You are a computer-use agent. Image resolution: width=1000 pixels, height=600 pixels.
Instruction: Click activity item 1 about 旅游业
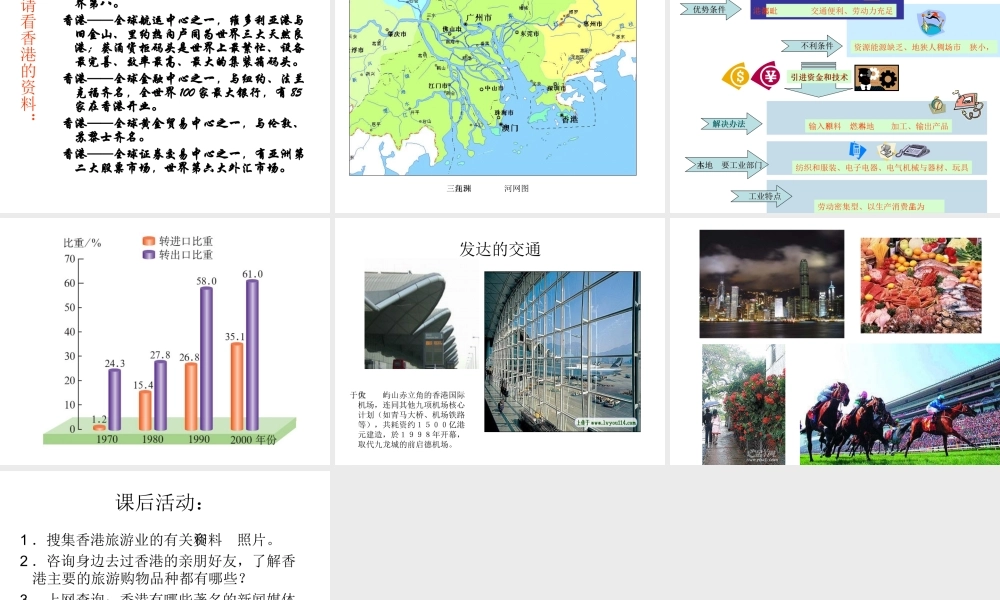[147, 540]
